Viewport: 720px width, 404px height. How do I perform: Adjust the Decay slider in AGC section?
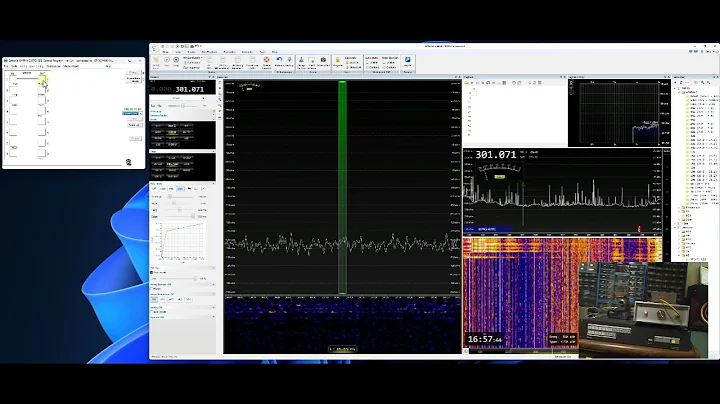point(180,216)
